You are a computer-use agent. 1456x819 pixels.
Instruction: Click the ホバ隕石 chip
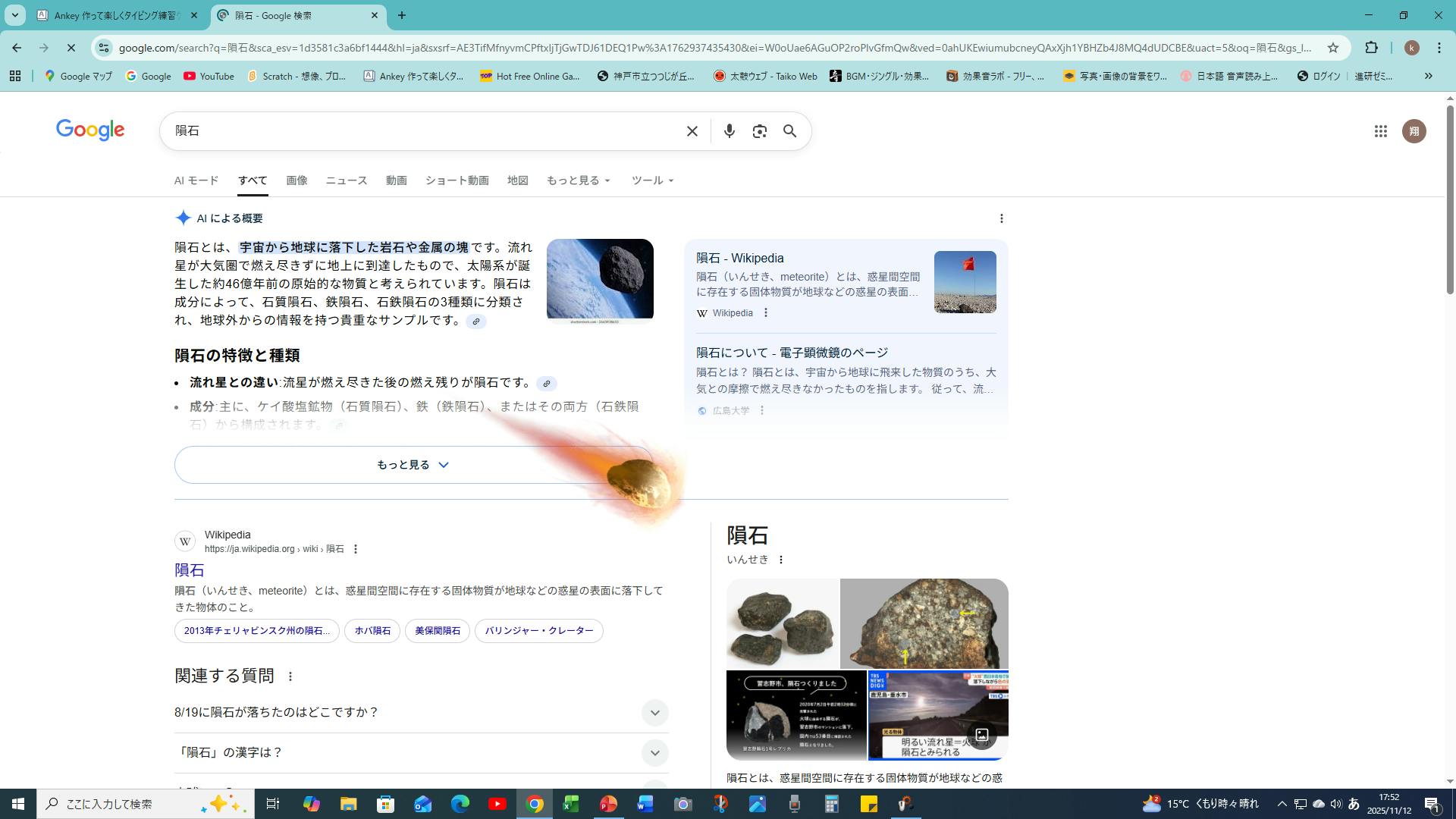(372, 631)
